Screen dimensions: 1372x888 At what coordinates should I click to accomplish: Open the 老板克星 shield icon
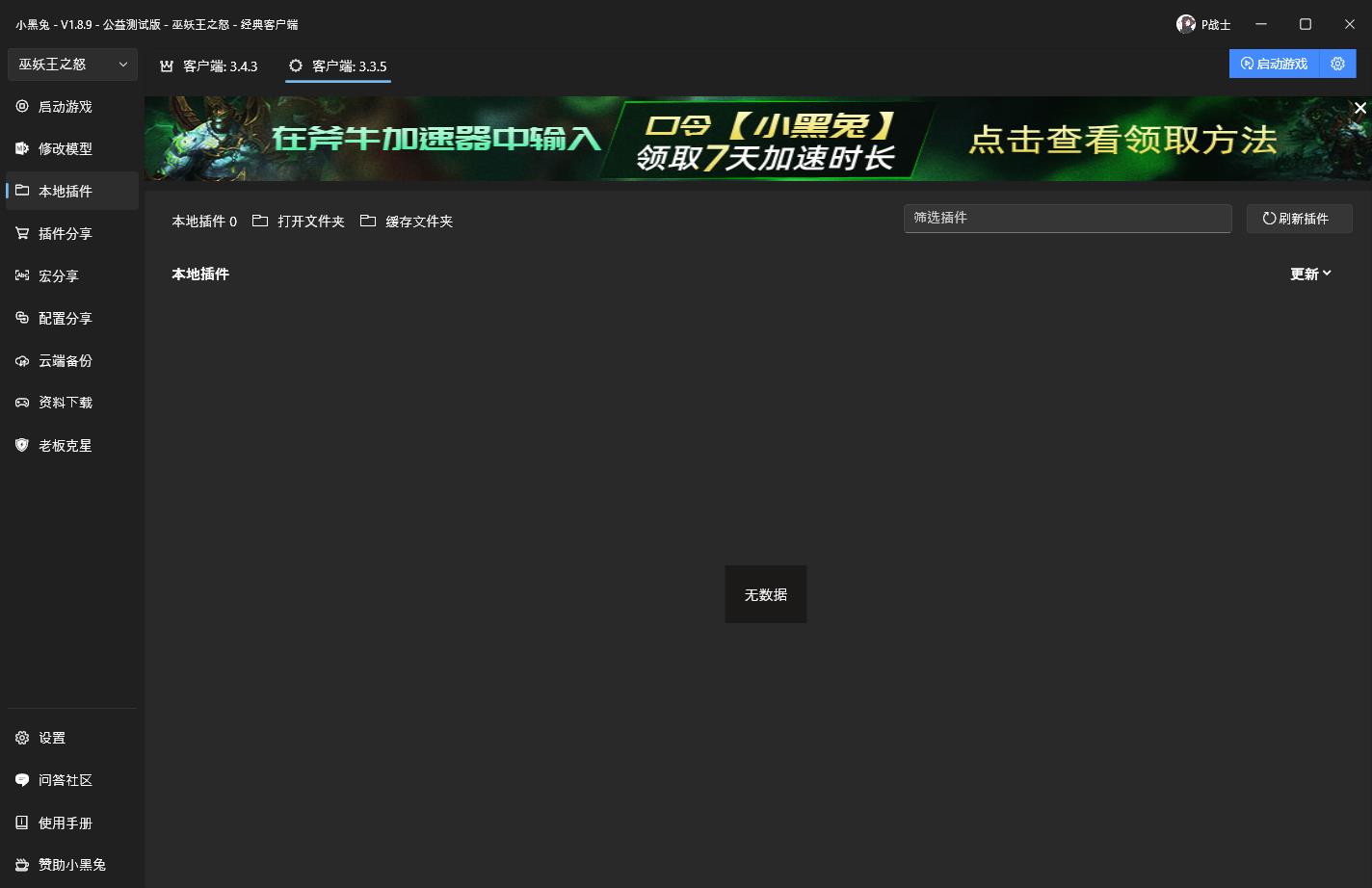pyautogui.click(x=22, y=446)
